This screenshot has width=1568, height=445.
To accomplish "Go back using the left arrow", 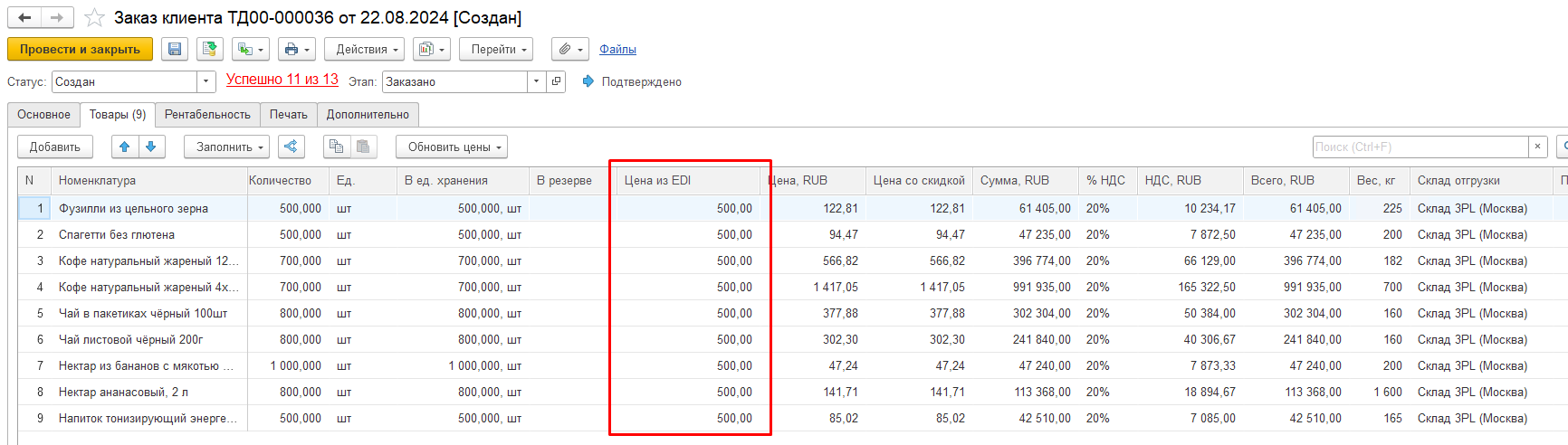I will point(24,17).
